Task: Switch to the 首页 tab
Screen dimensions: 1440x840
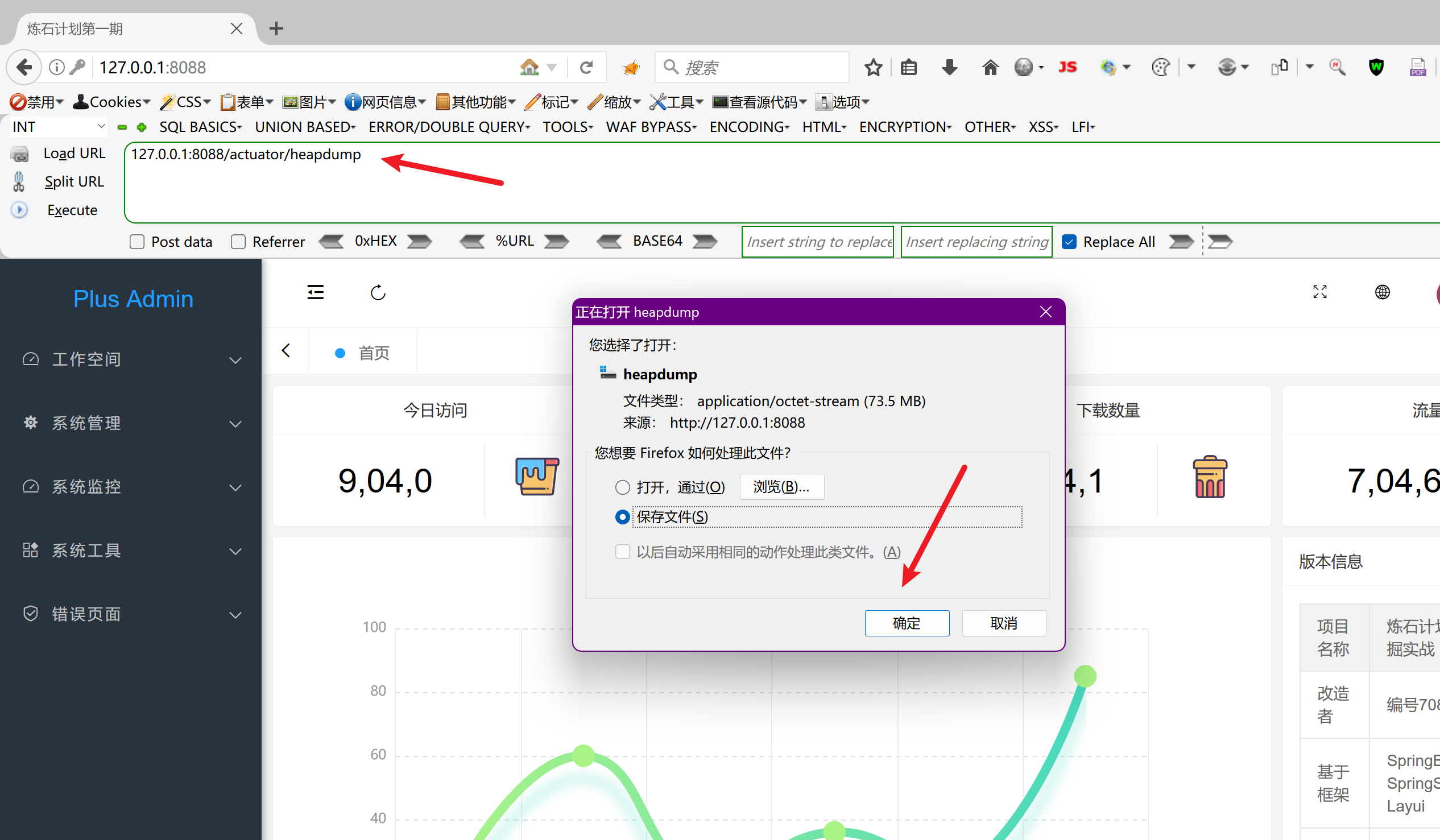Action: (x=373, y=353)
